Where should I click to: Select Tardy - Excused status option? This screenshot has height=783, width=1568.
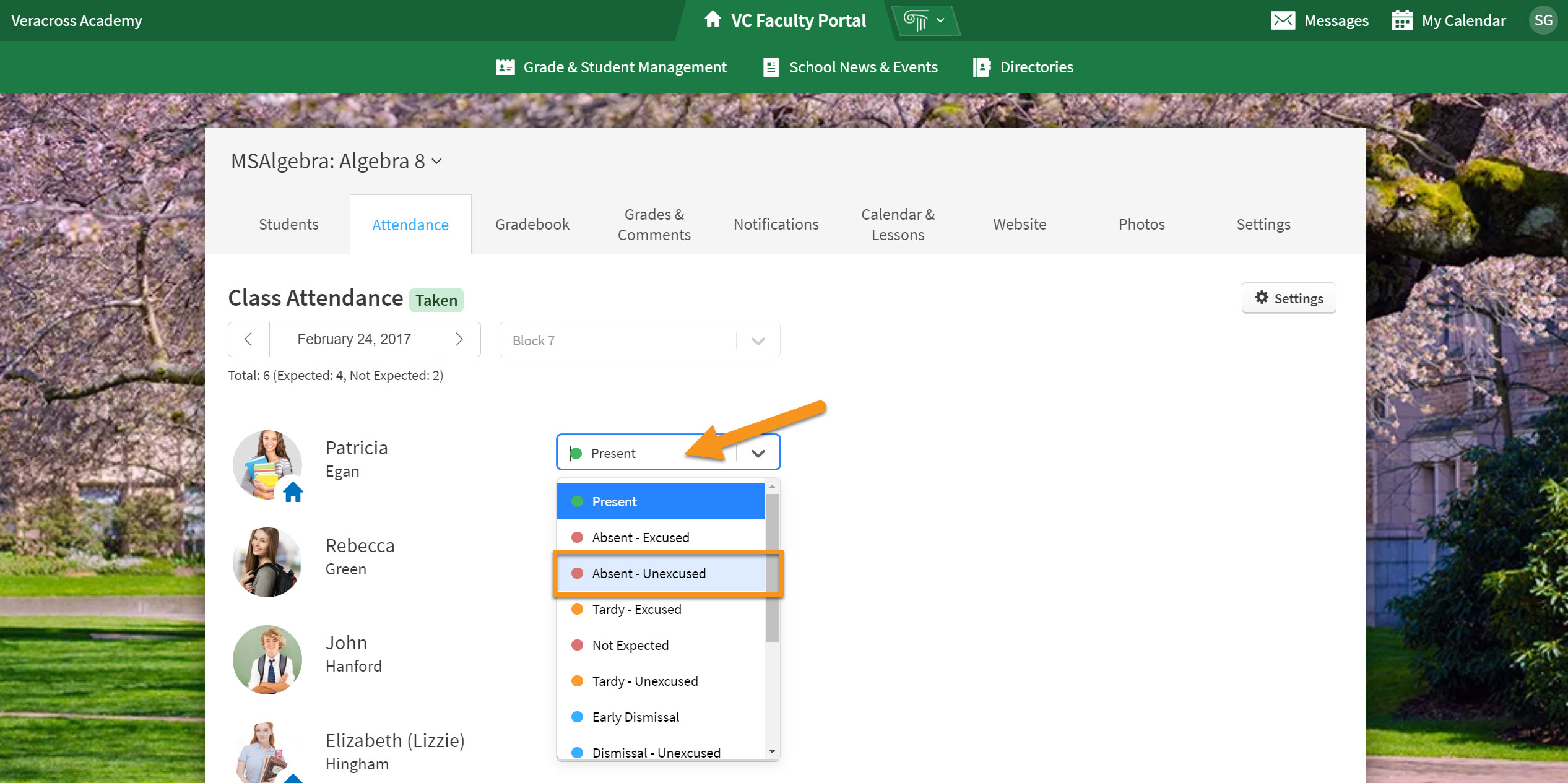[x=636, y=609]
